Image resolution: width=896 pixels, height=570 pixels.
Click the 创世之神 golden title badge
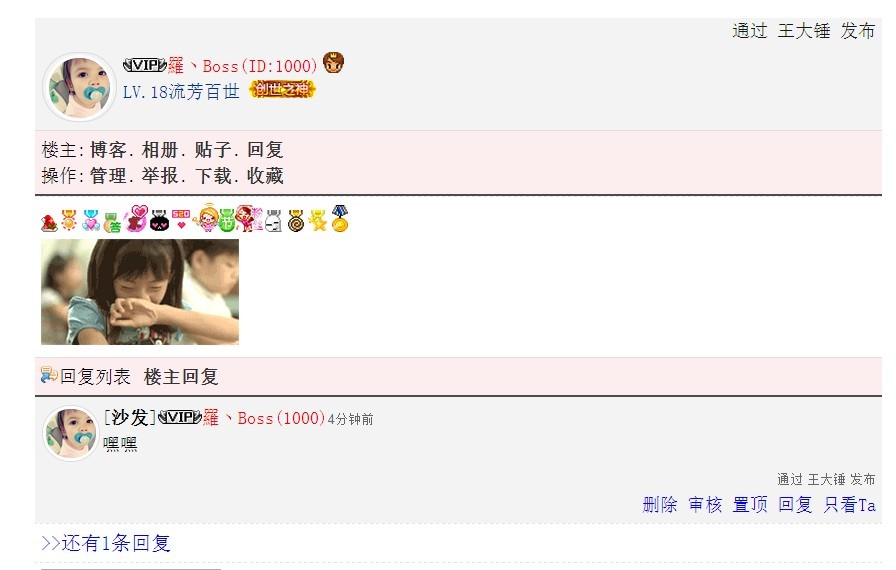pos(282,90)
